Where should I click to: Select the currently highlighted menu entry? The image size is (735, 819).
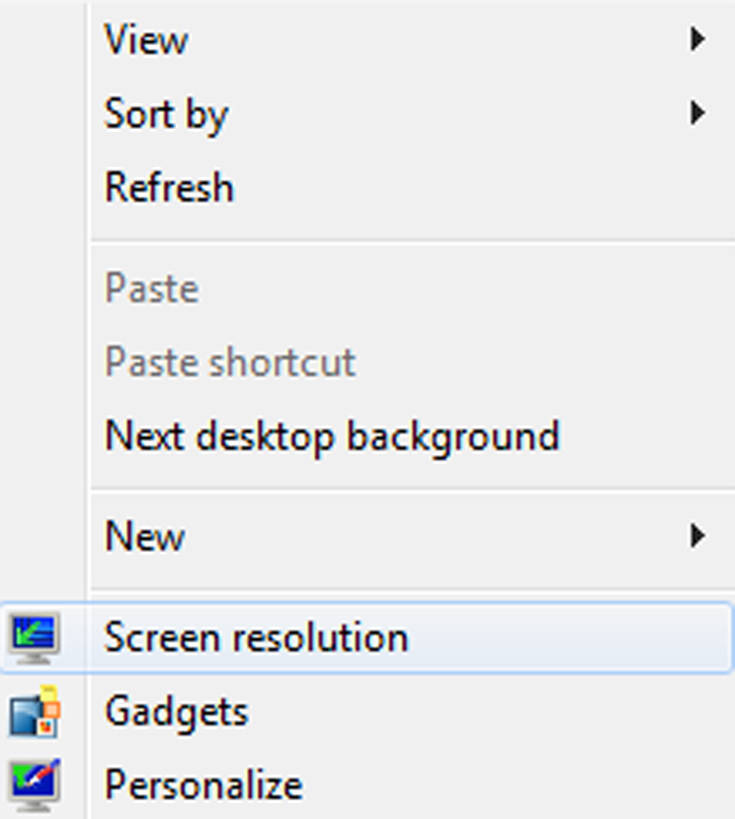click(367, 638)
